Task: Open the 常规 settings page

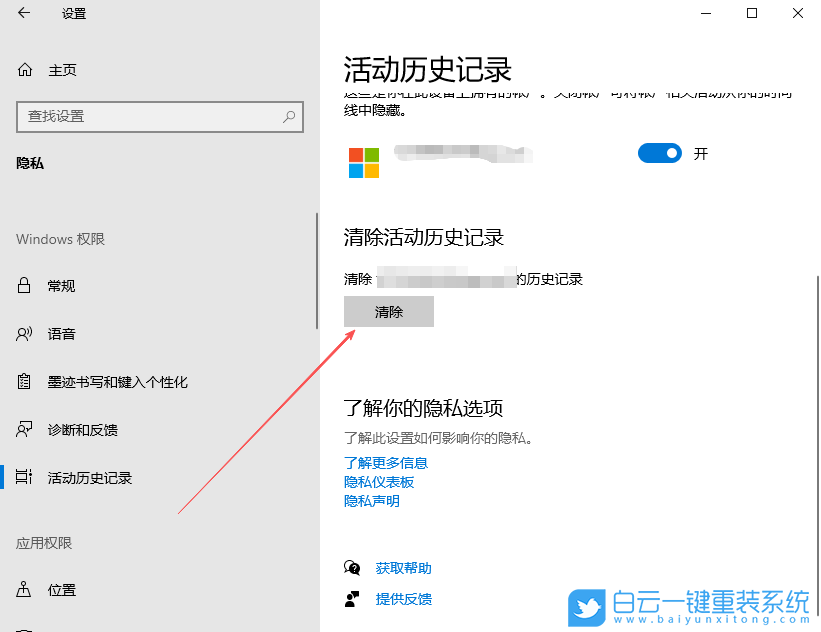Action: pos(60,285)
